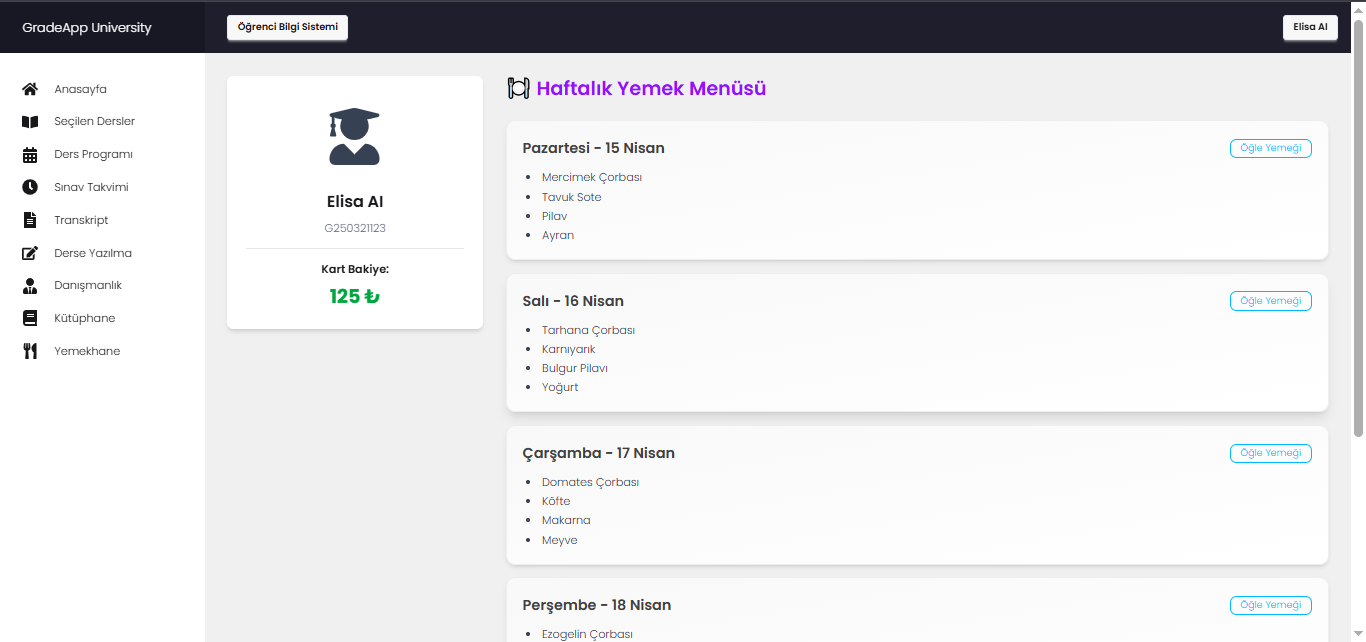Select Öğle Yemeği tag on Salı card
Image resolution: width=1366 pixels, height=642 pixels.
1270,301
